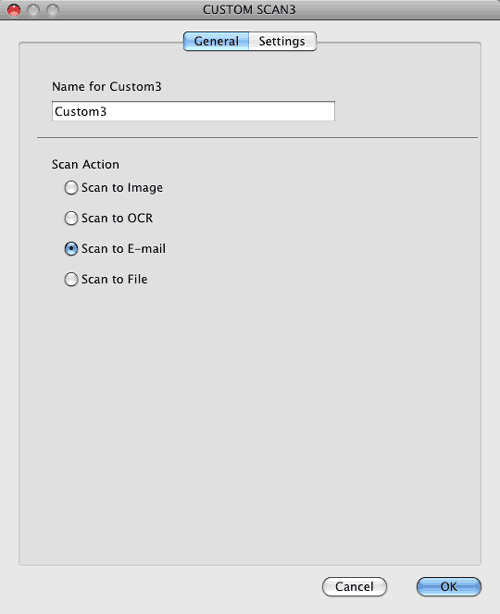Click the separator line below the name field

[x=257, y=137]
